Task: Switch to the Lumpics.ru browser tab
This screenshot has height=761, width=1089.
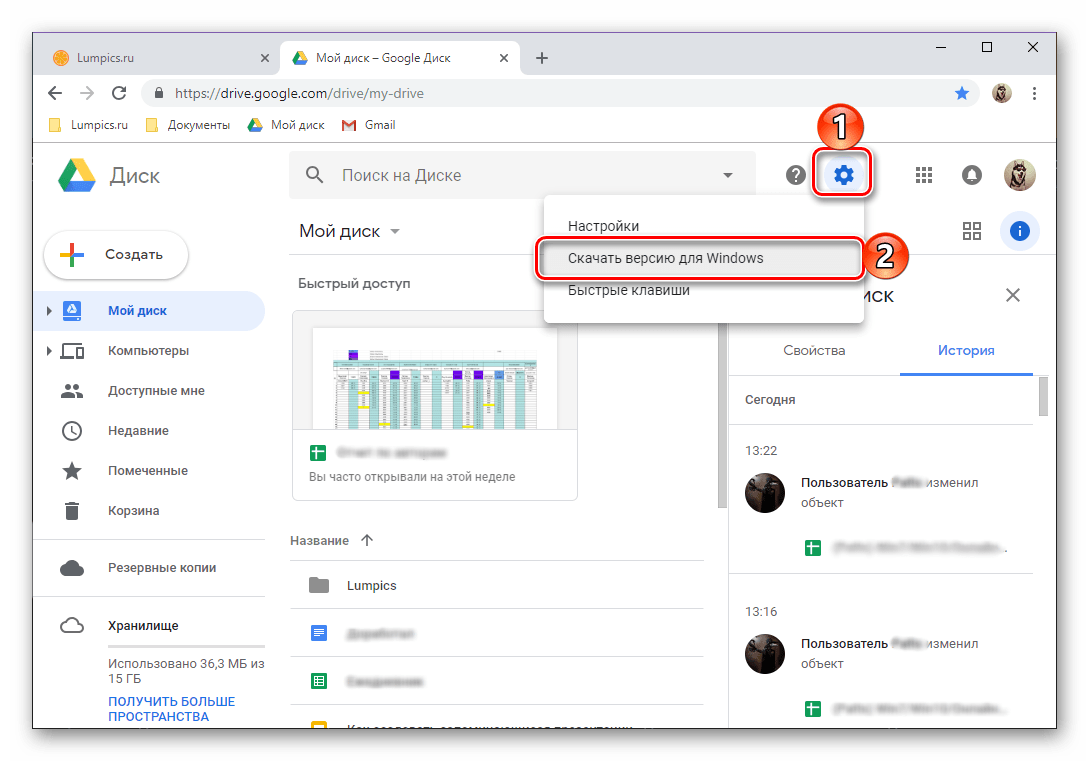Action: [x=161, y=58]
